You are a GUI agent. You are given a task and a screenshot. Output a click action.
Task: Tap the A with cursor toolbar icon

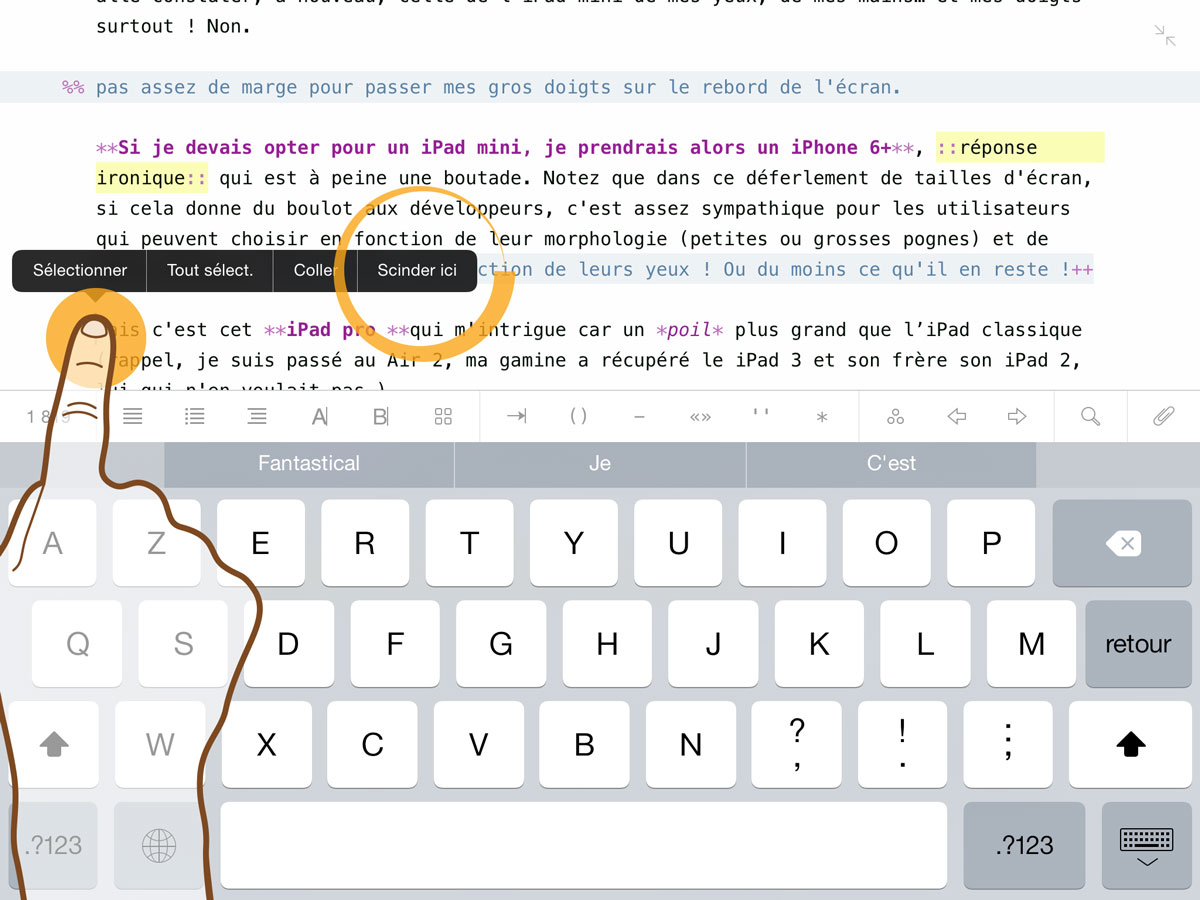click(x=320, y=417)
